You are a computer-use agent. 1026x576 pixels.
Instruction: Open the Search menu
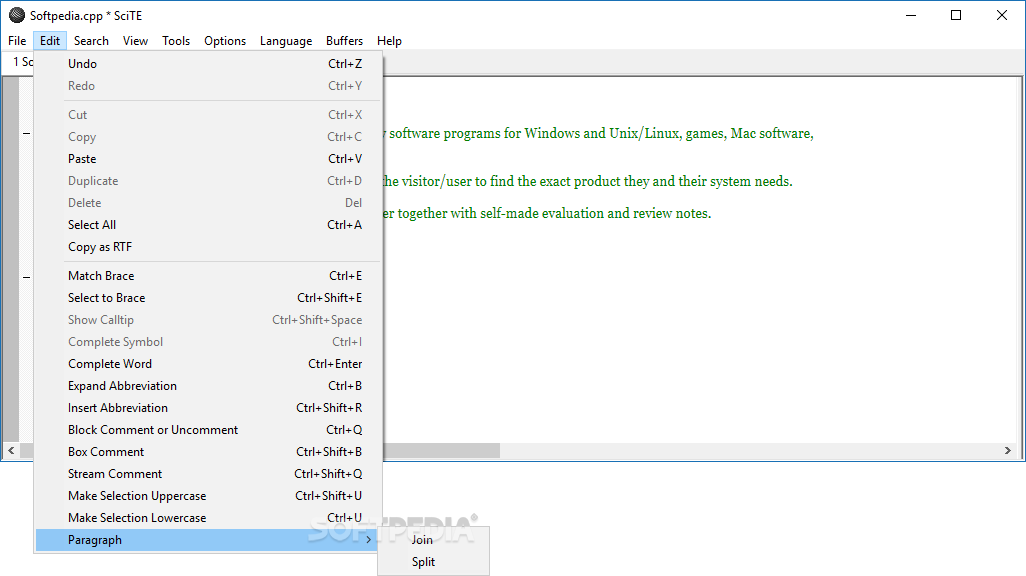coord(91,41)
